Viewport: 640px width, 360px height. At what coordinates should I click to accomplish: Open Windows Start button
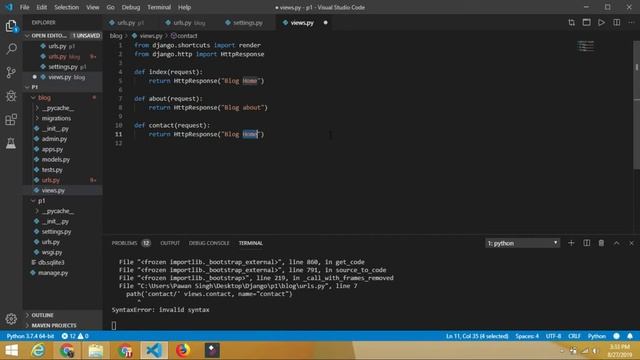[11, 350]
